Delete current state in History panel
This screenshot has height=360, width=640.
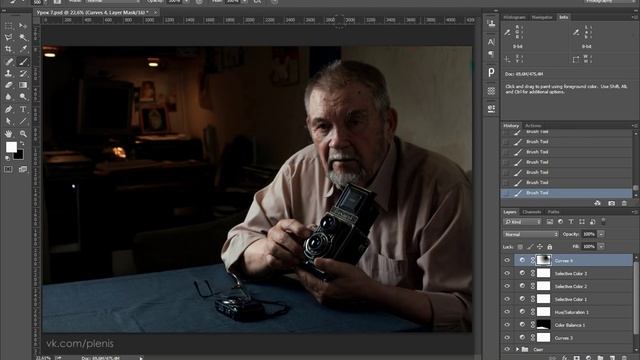tap(624, 203)
